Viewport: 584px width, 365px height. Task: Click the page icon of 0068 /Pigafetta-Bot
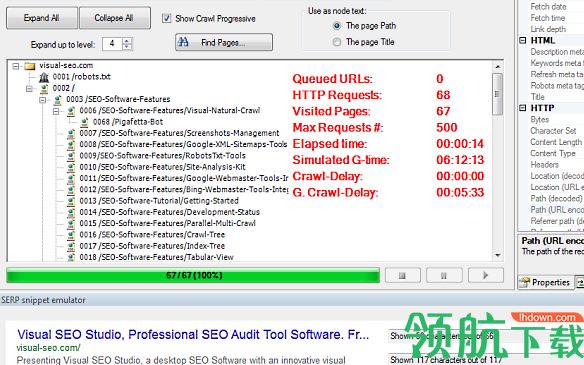tap(85, 122)
